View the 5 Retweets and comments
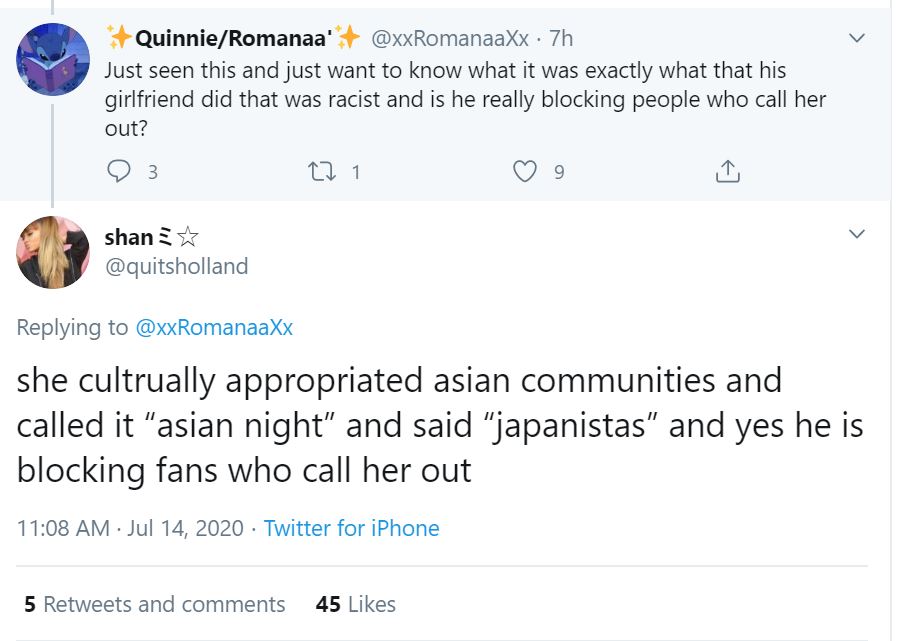The width and height of the screenshot is (898, 641). pos(155,604)
